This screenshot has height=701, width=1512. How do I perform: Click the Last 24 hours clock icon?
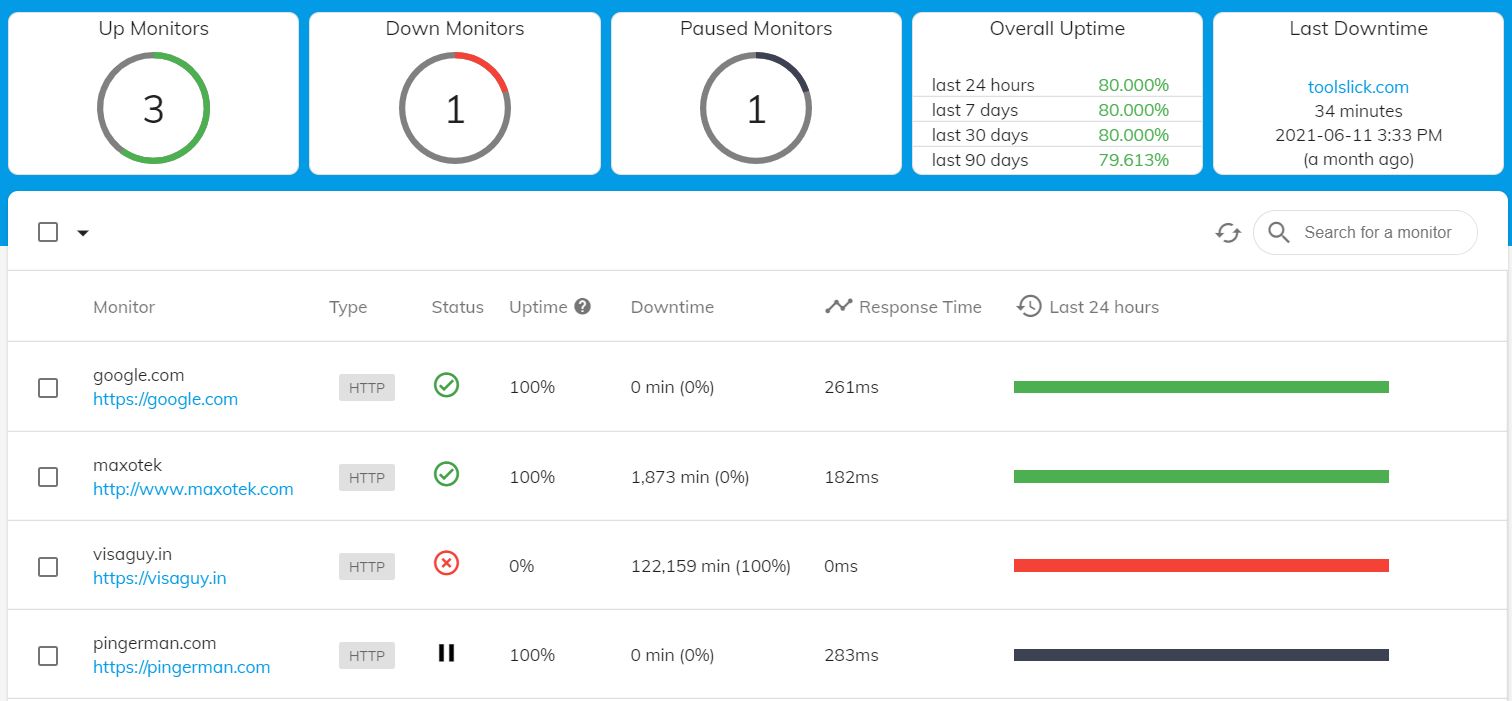coord(1029,306)
